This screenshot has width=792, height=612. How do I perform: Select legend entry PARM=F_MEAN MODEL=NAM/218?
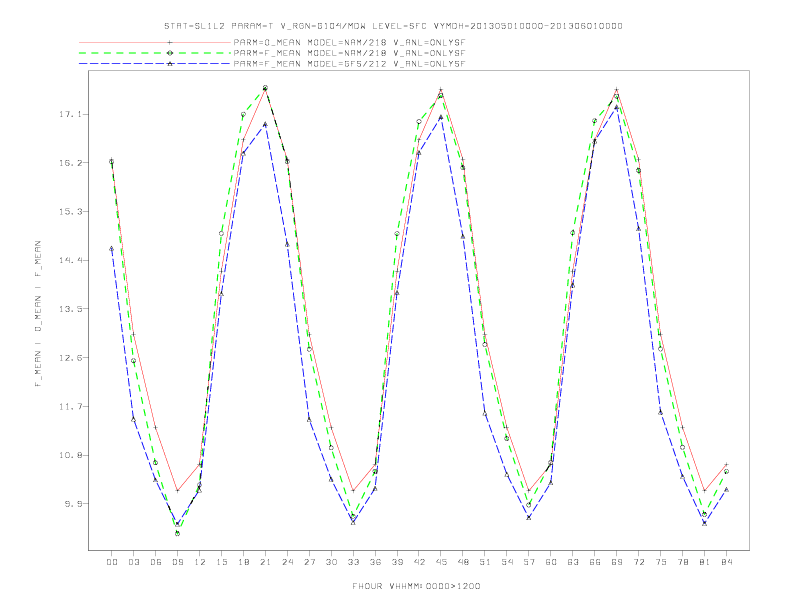pos(349,53)
